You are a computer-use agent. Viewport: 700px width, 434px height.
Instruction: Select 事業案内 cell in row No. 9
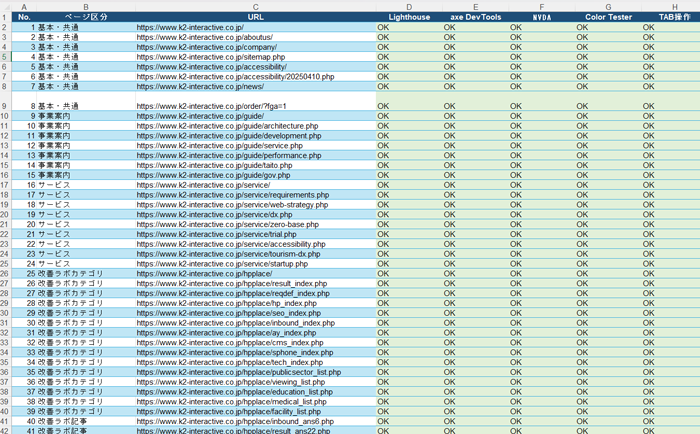[86, 116]
